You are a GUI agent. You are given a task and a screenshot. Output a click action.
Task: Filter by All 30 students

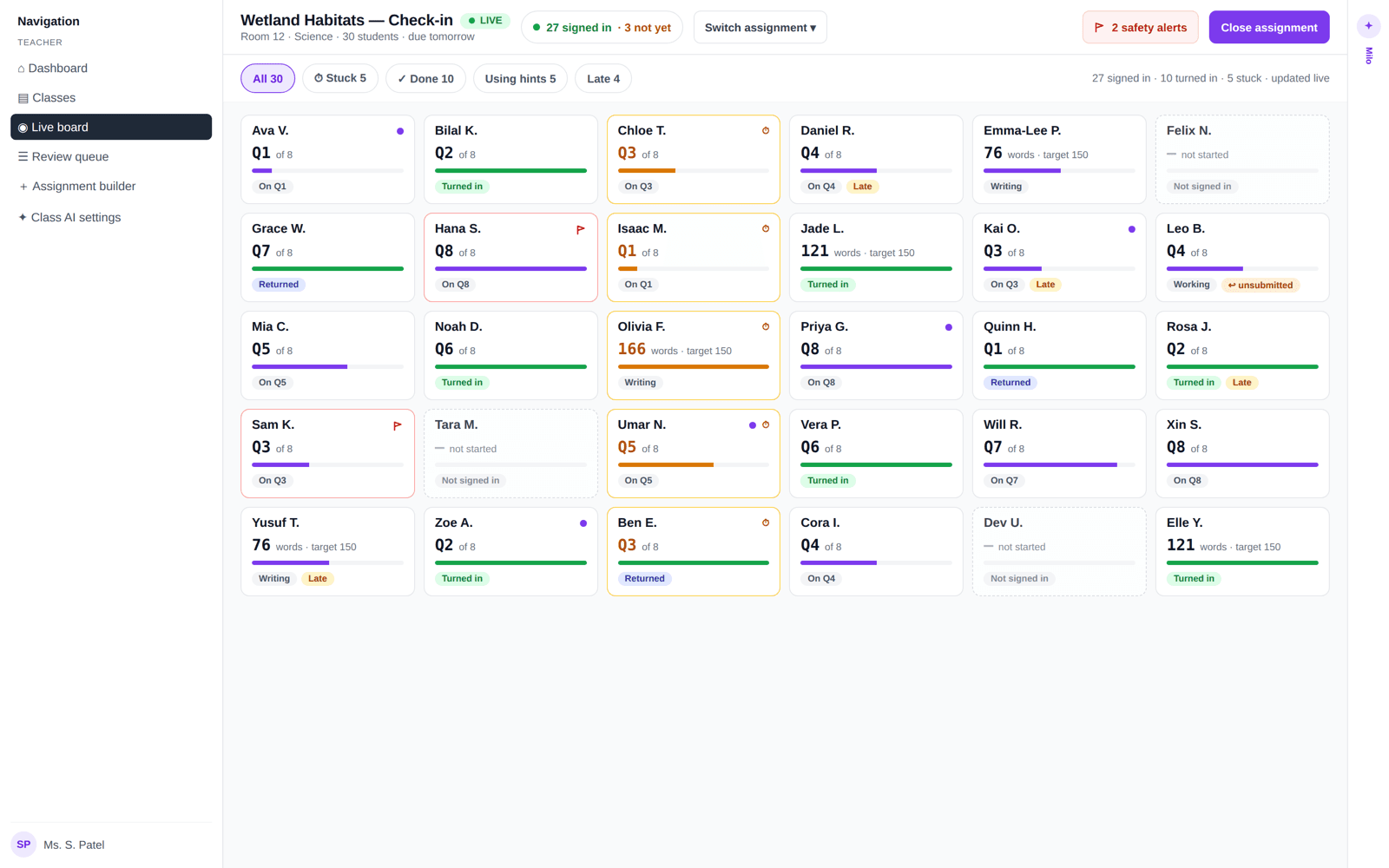[x=267, y=78]
